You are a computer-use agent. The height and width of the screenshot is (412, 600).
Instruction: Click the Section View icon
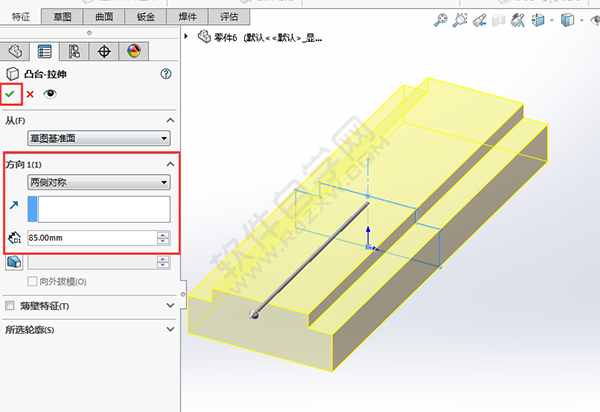pos(499,20)
